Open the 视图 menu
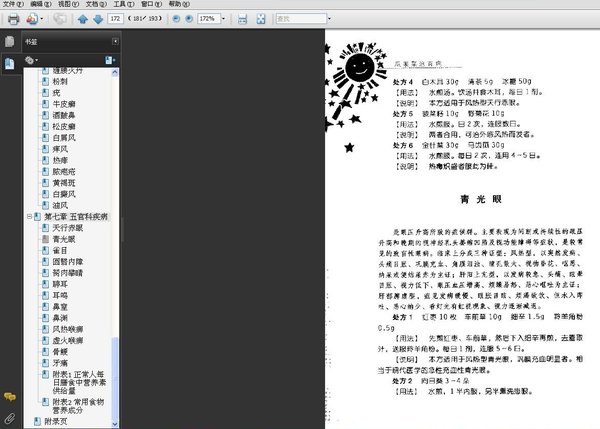 pyautogui.click(x=68, y=4)
